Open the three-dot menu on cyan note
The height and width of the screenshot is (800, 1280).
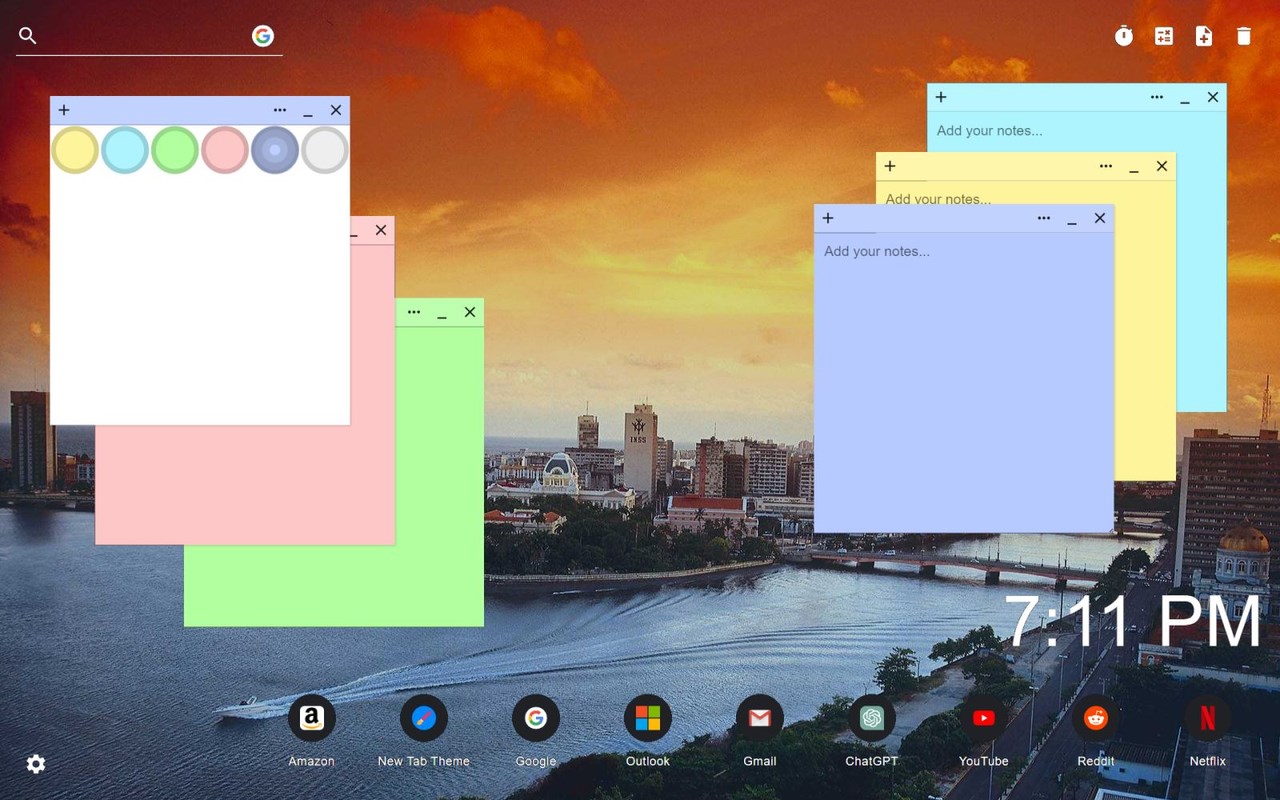pyautogui.click(x=1157, y=97)
